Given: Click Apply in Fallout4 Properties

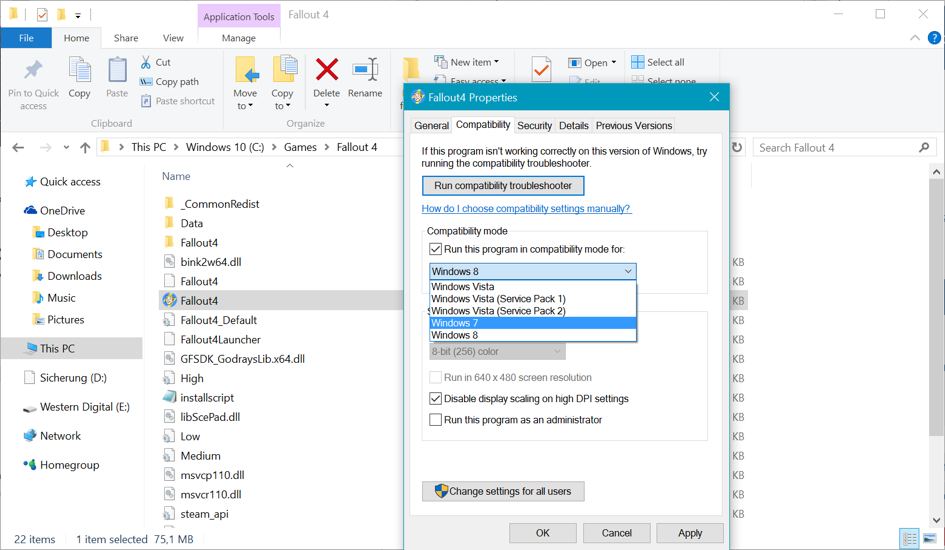Looking at the screenshot, I should [690, 533].
